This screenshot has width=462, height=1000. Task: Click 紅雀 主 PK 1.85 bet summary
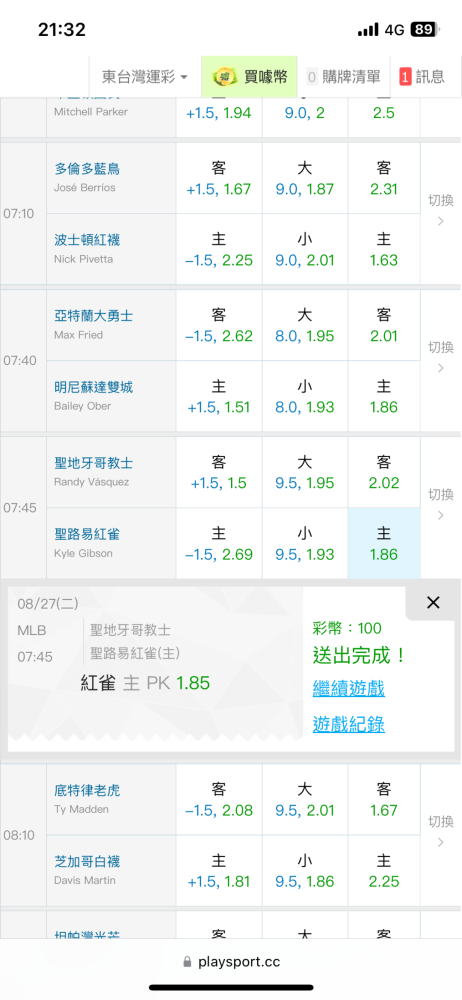[x=145, y=683]
